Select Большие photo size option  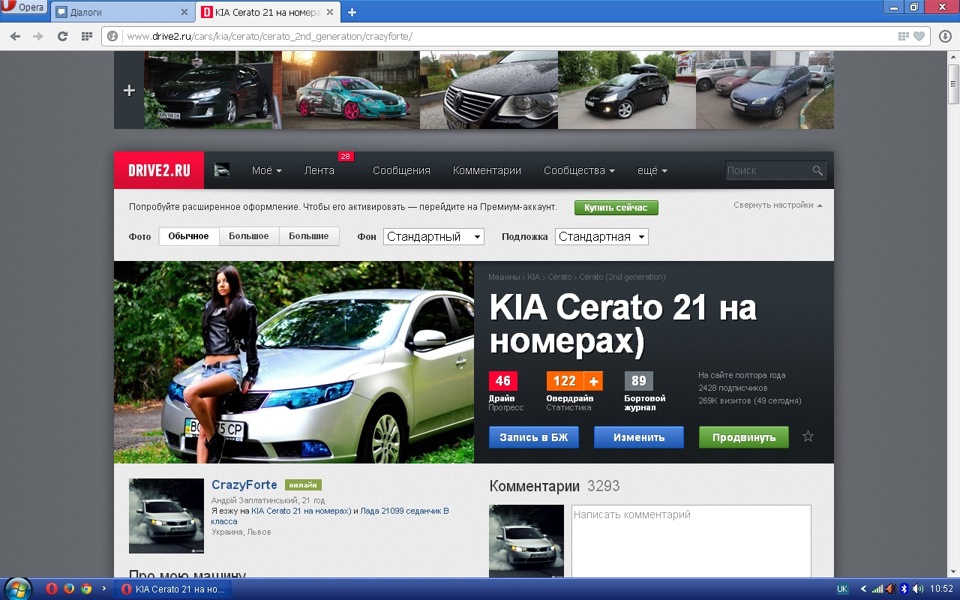[309, 236]
